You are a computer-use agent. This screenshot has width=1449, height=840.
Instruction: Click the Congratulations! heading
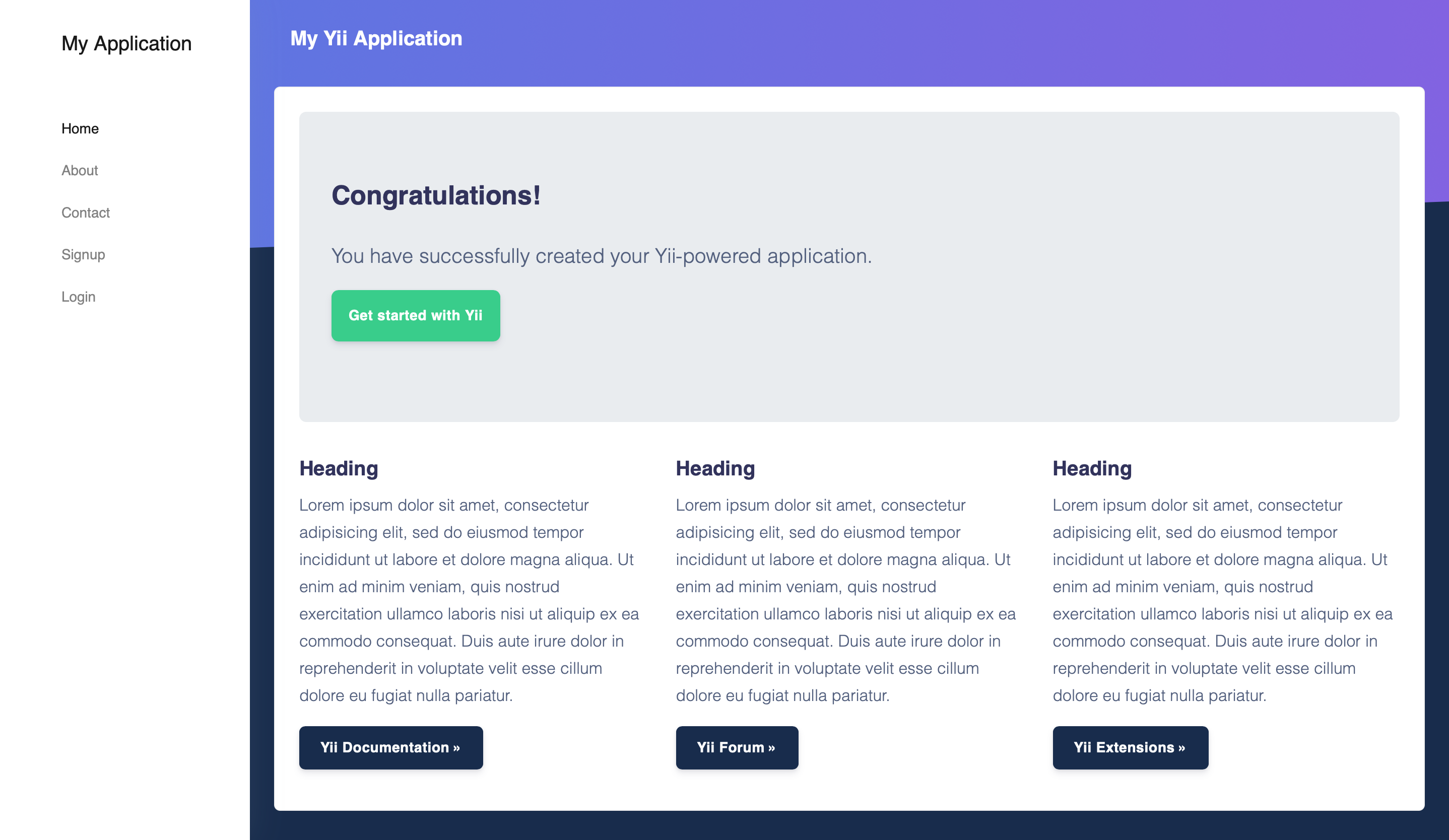coord(436,195)
